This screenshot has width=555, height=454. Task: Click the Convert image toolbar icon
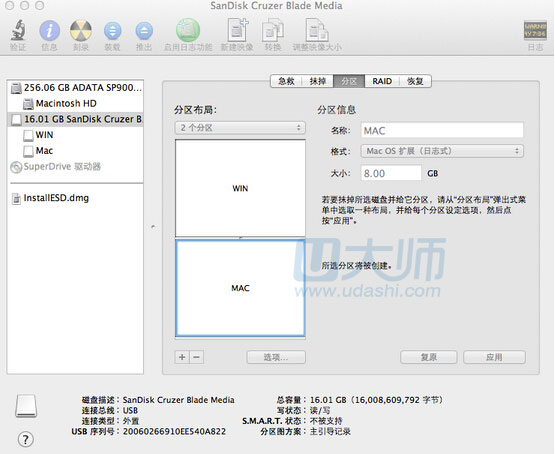(x=273, y=31)
